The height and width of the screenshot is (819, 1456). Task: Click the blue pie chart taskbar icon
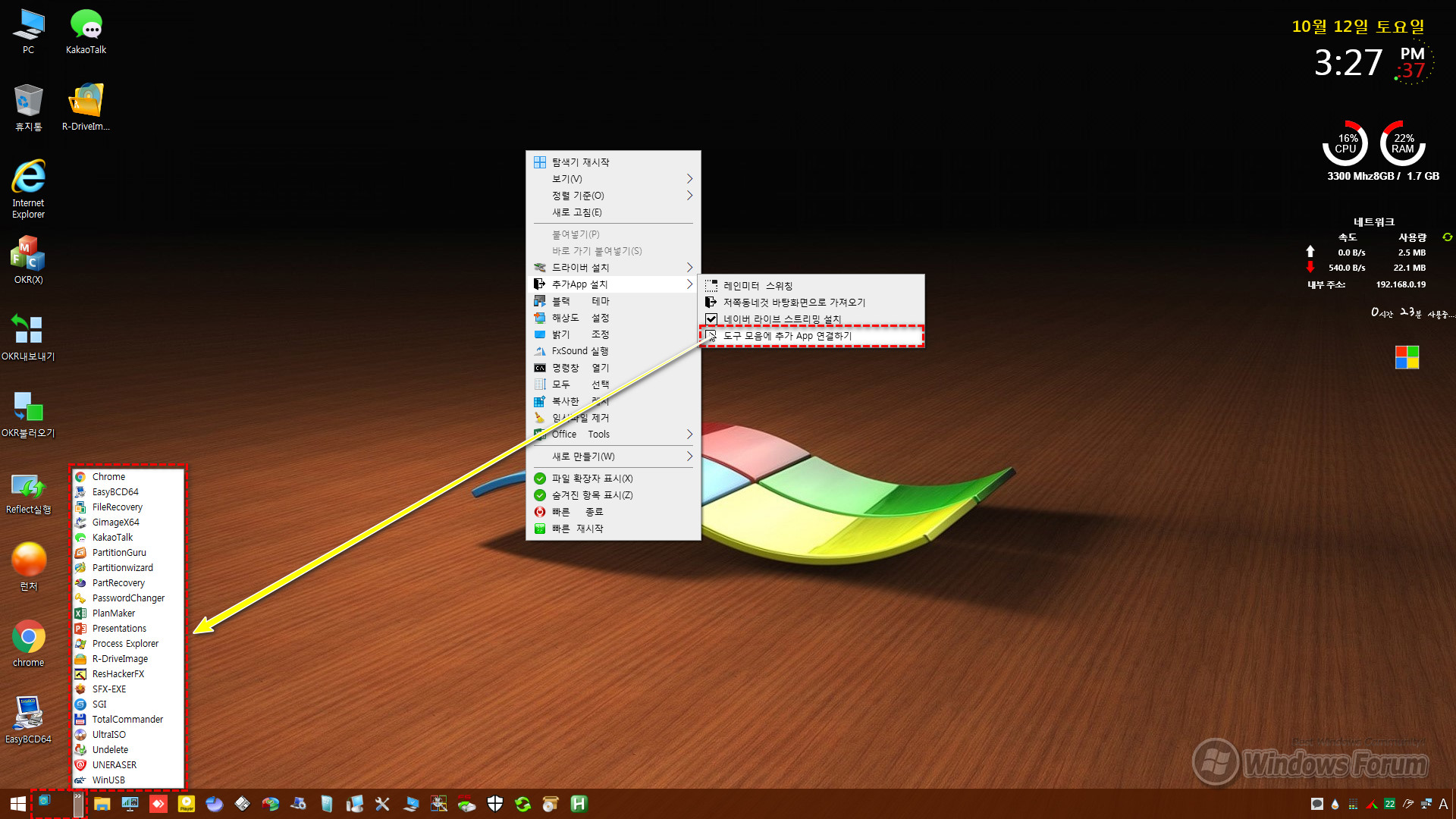pos(215,804)
